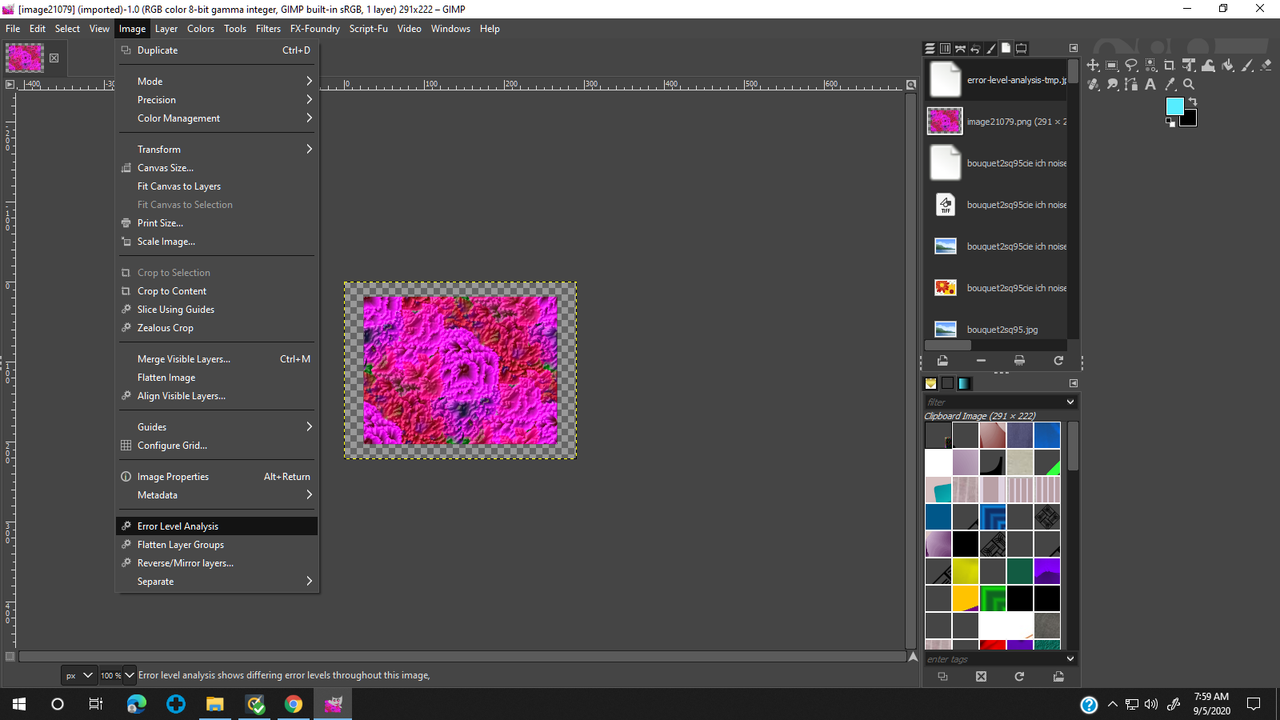Image resolution: width=1280 pixels, height=720 pixels.
Task: Expand the Color Management submenu
Action: tap(217, 118)
